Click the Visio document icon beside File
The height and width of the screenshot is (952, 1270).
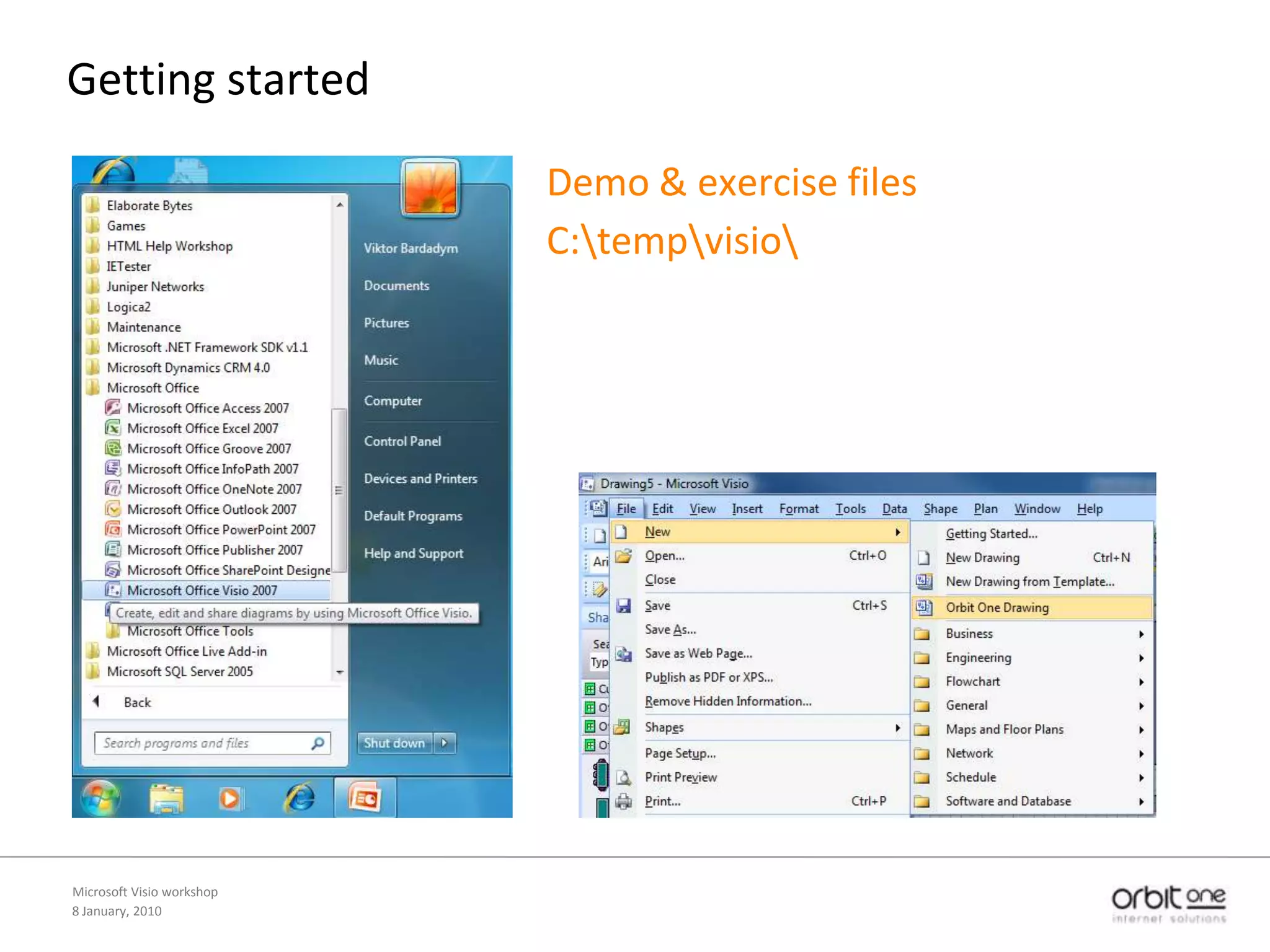coord(598,508)
